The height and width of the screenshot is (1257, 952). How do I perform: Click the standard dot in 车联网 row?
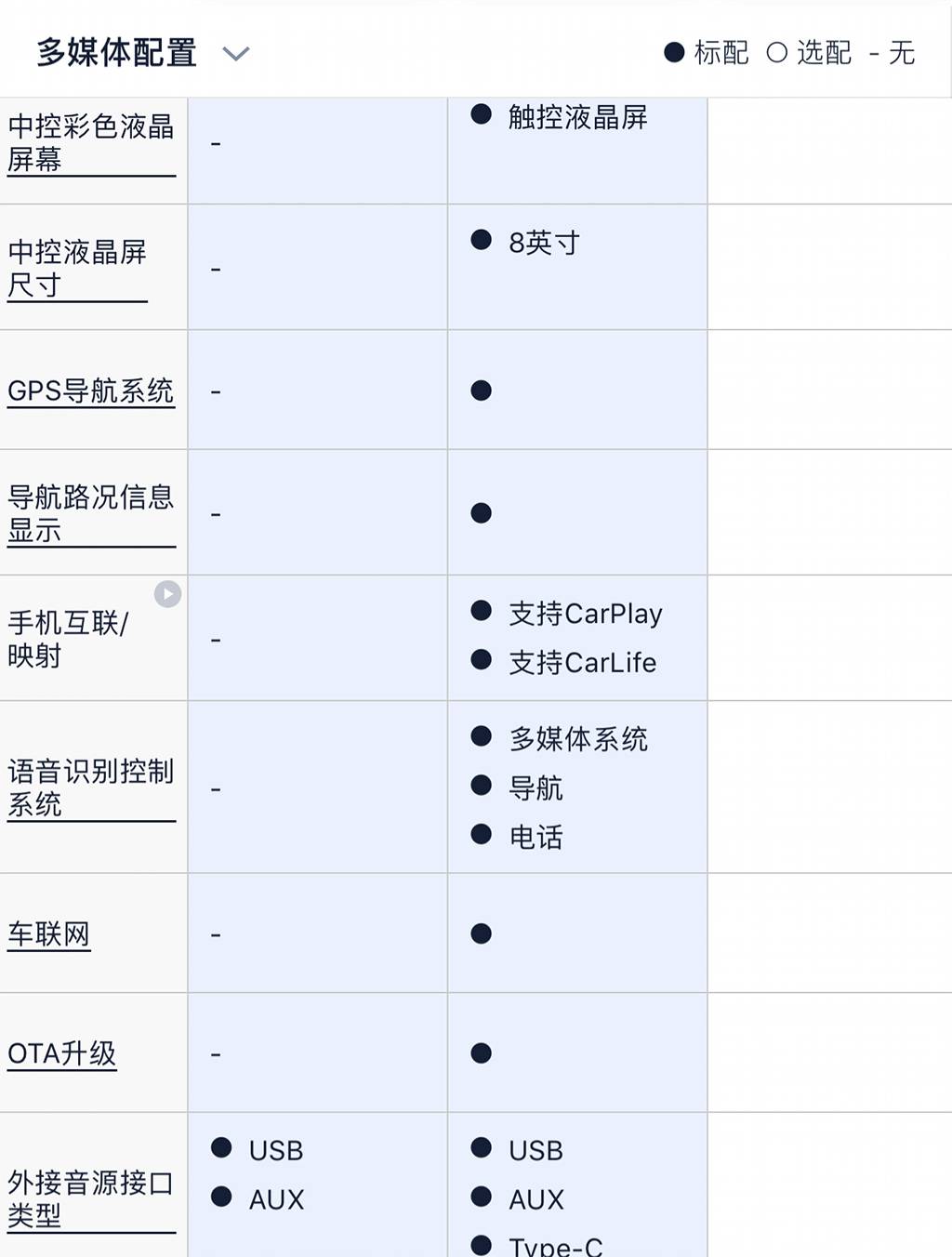pos(481,933)
